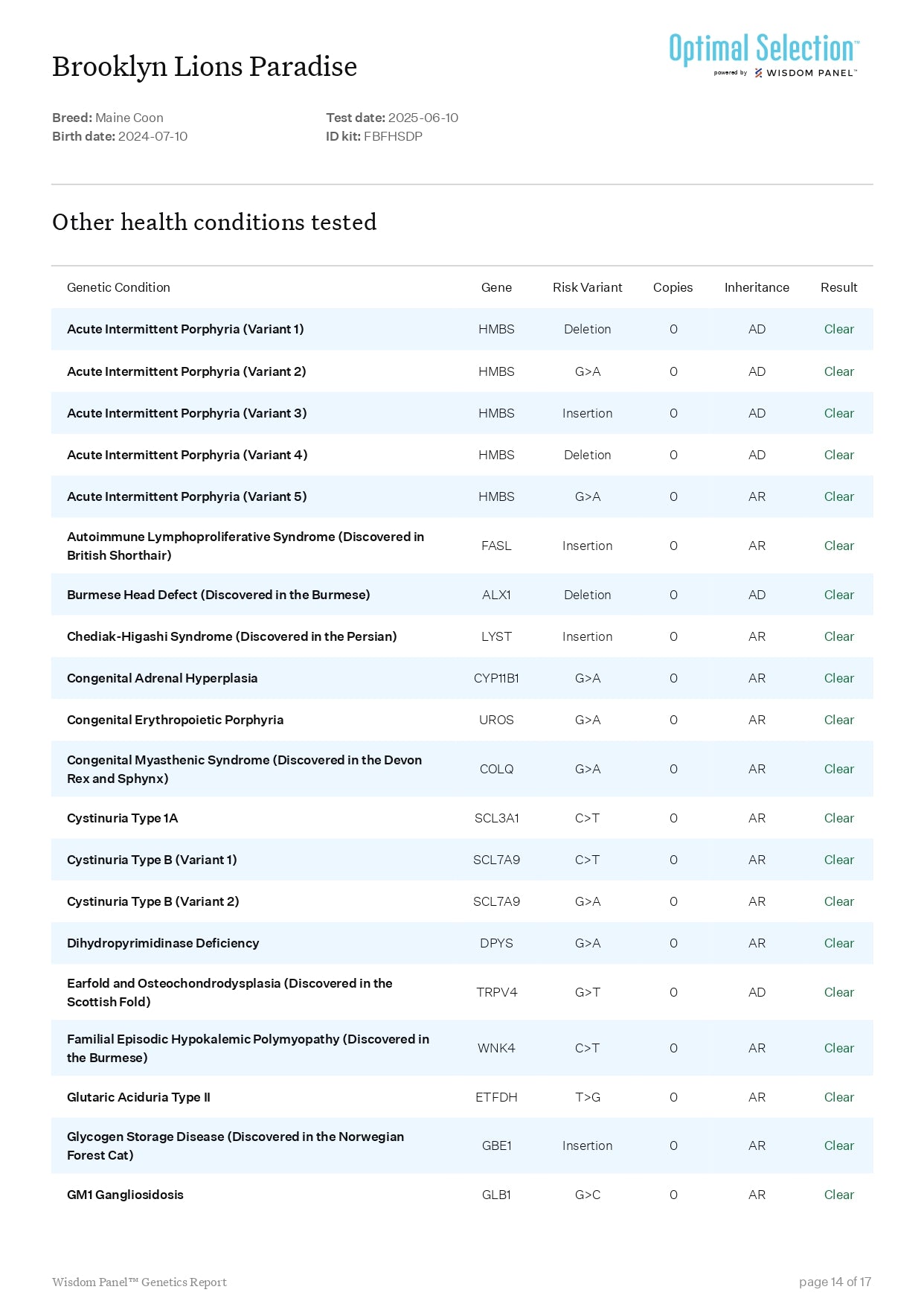Click the Inheritance column header
Screen dimensions: 924x1307
[x=757, y=287]
